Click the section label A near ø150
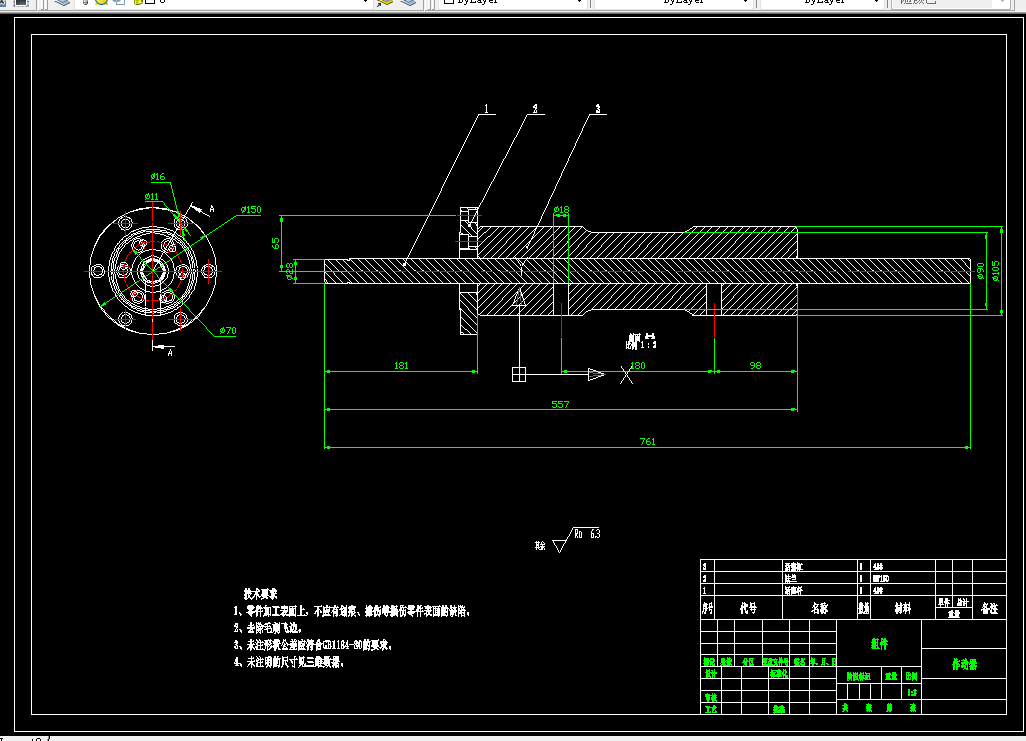Viewport: 1026px width, 741px height. (x=211, y=209)
